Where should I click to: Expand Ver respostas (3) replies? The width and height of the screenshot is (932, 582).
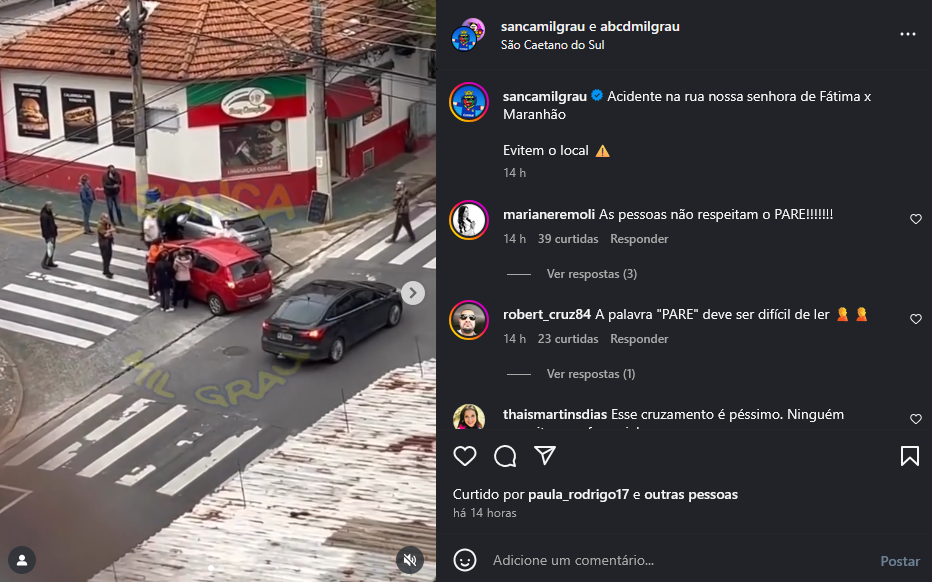tap(591, 274)
